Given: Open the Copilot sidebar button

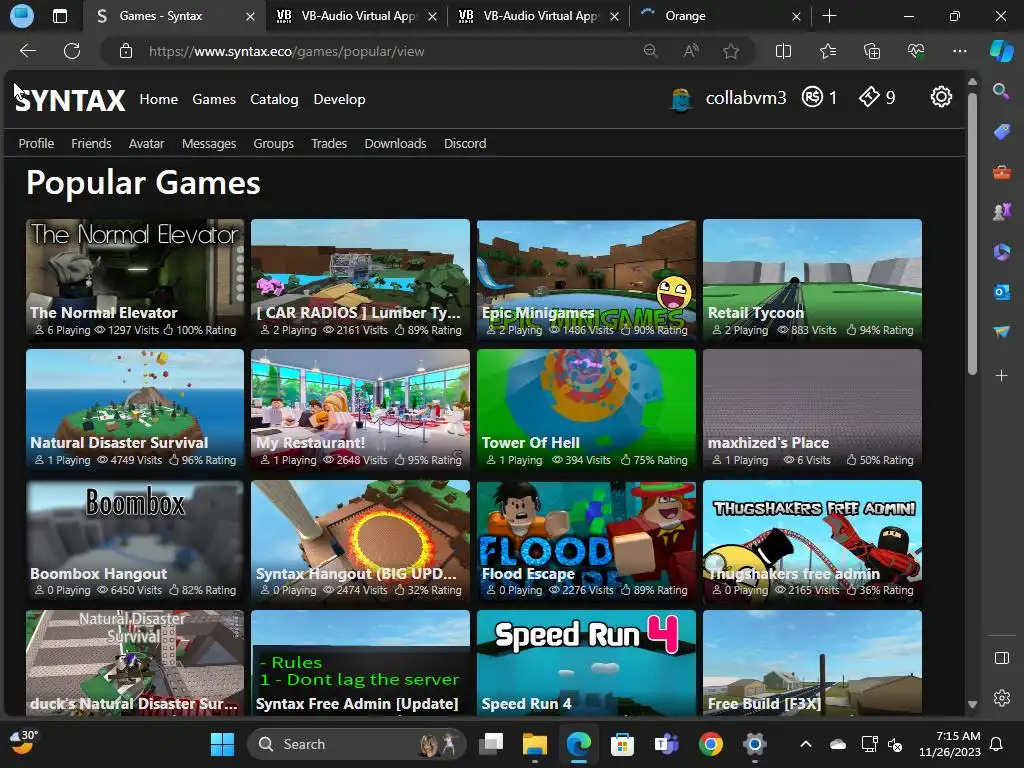Looking at the screenshot, I should tap(1001, 51).
